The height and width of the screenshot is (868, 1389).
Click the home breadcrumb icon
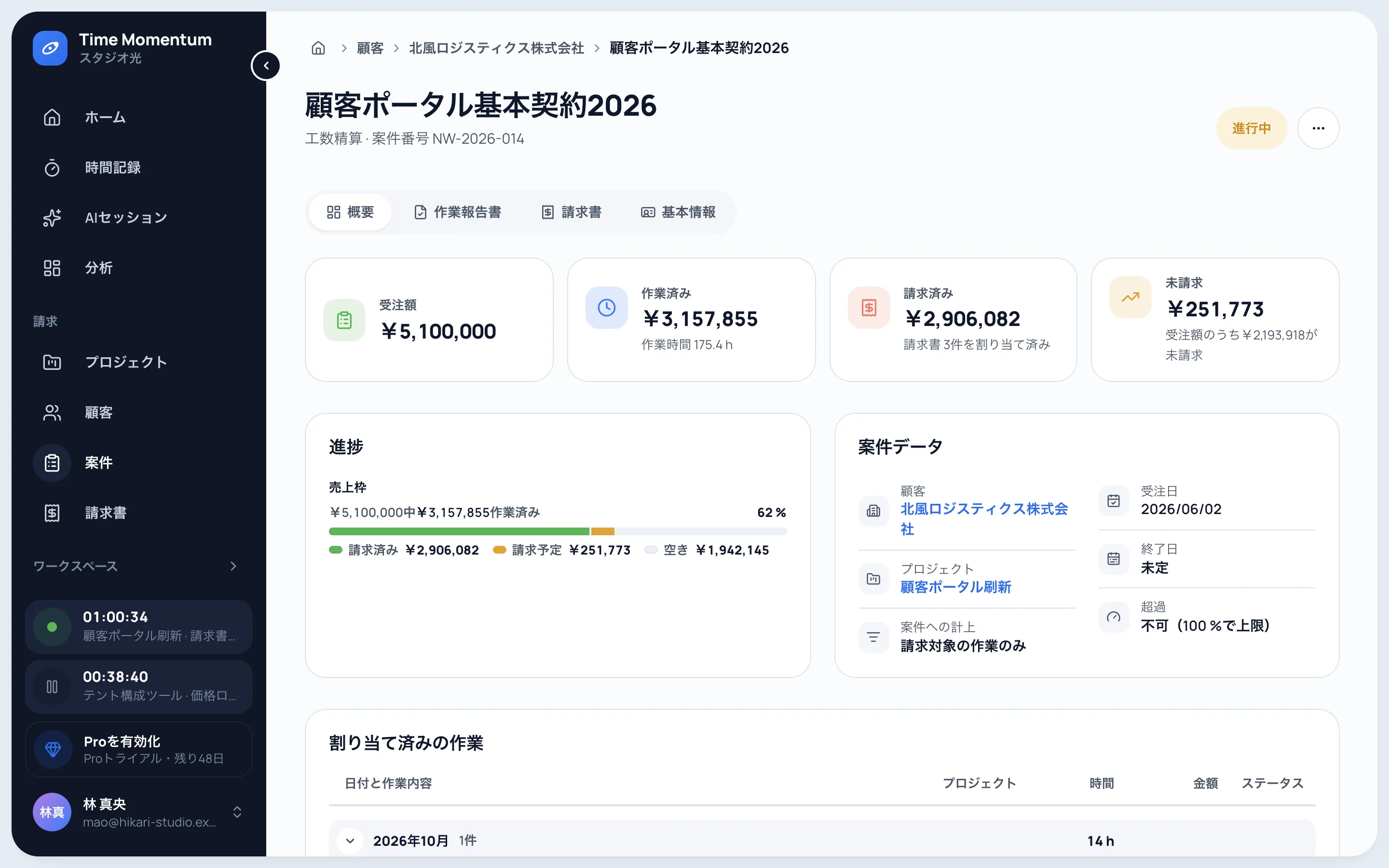[x=318, y=48]
